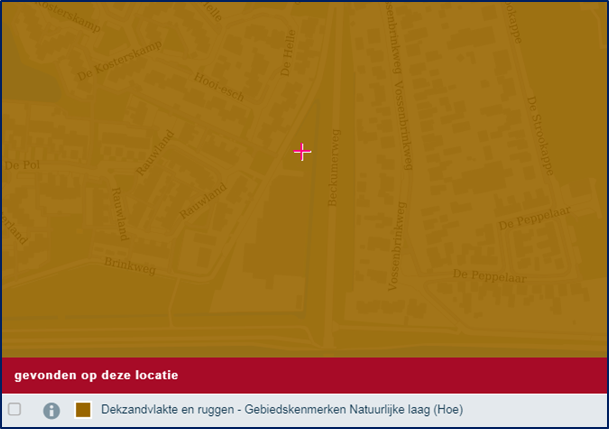Viewport: 609px width, 429px height.
Task: Click the De Pol street label
Action: (x=22, y=165)
